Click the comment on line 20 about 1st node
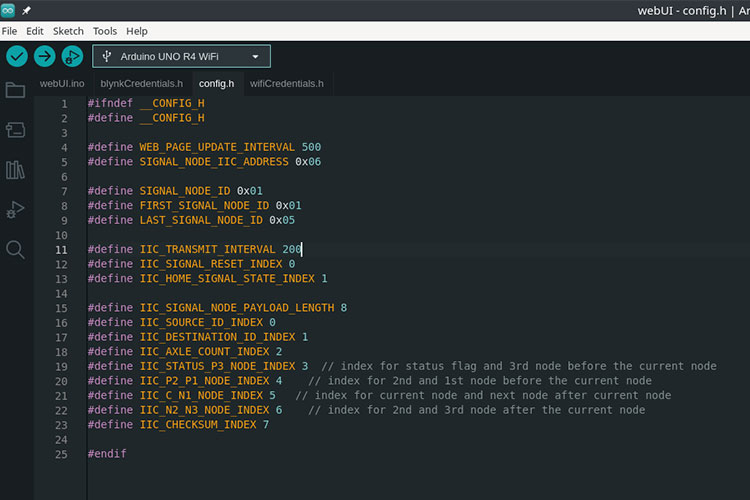 480,381
